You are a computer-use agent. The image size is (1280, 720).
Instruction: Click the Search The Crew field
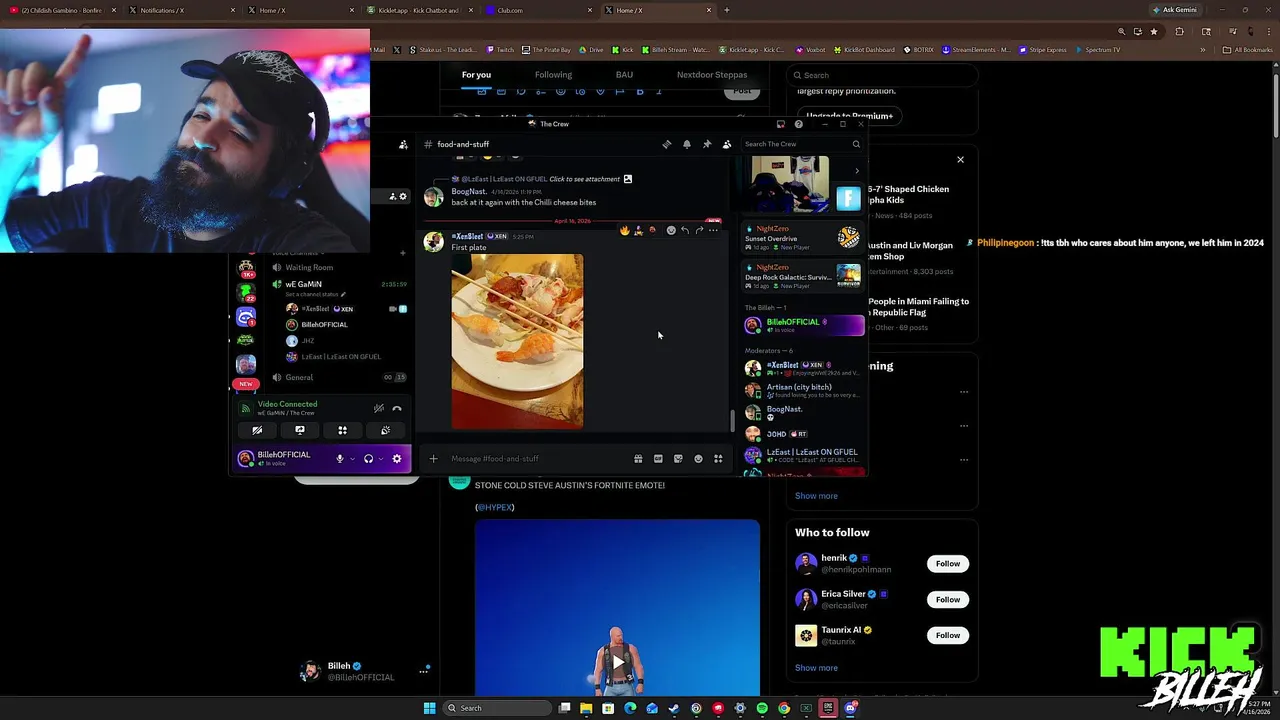802,144
